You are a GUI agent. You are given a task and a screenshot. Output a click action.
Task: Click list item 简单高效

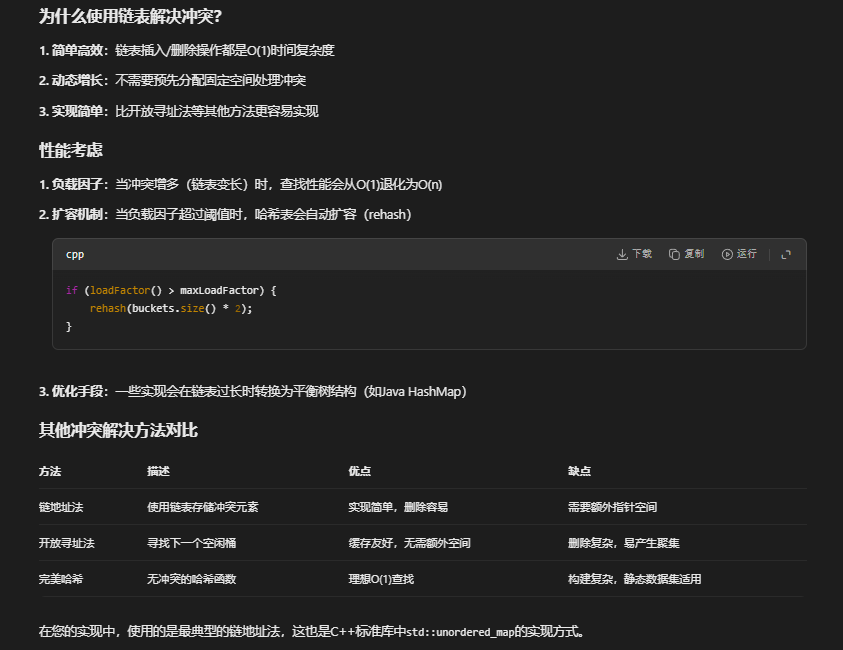[187, 51]
